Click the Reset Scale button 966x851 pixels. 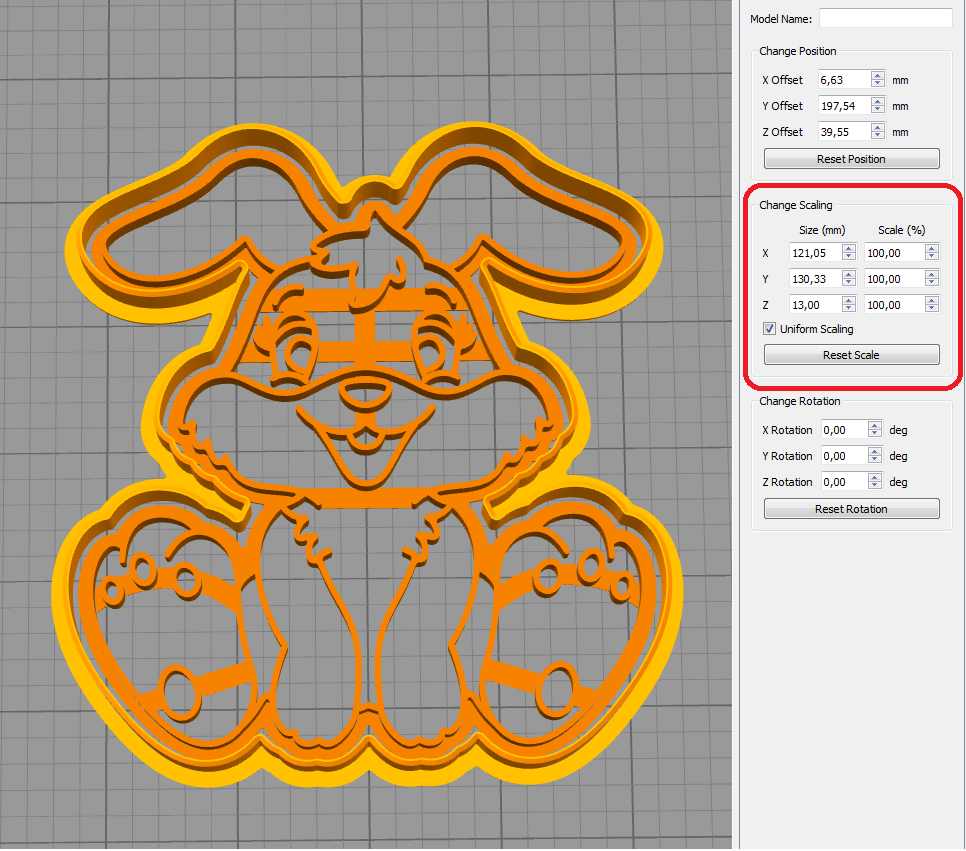coord(851,354)
